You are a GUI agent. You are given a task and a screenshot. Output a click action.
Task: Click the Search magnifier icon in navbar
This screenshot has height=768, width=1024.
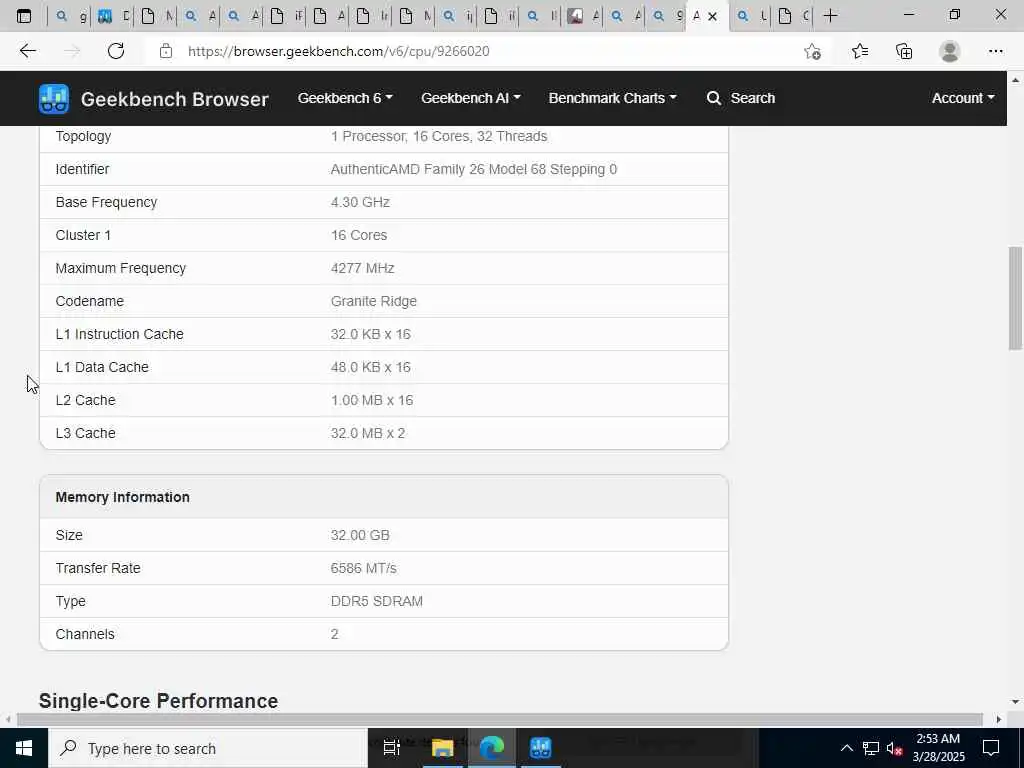pyautogui.click(x=714, y=98)
